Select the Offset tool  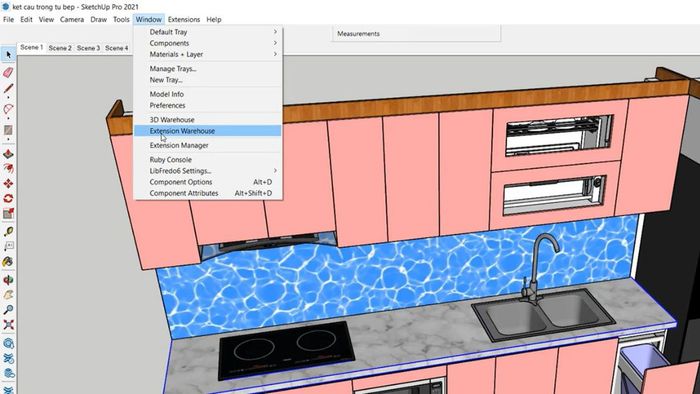(8, 168)
